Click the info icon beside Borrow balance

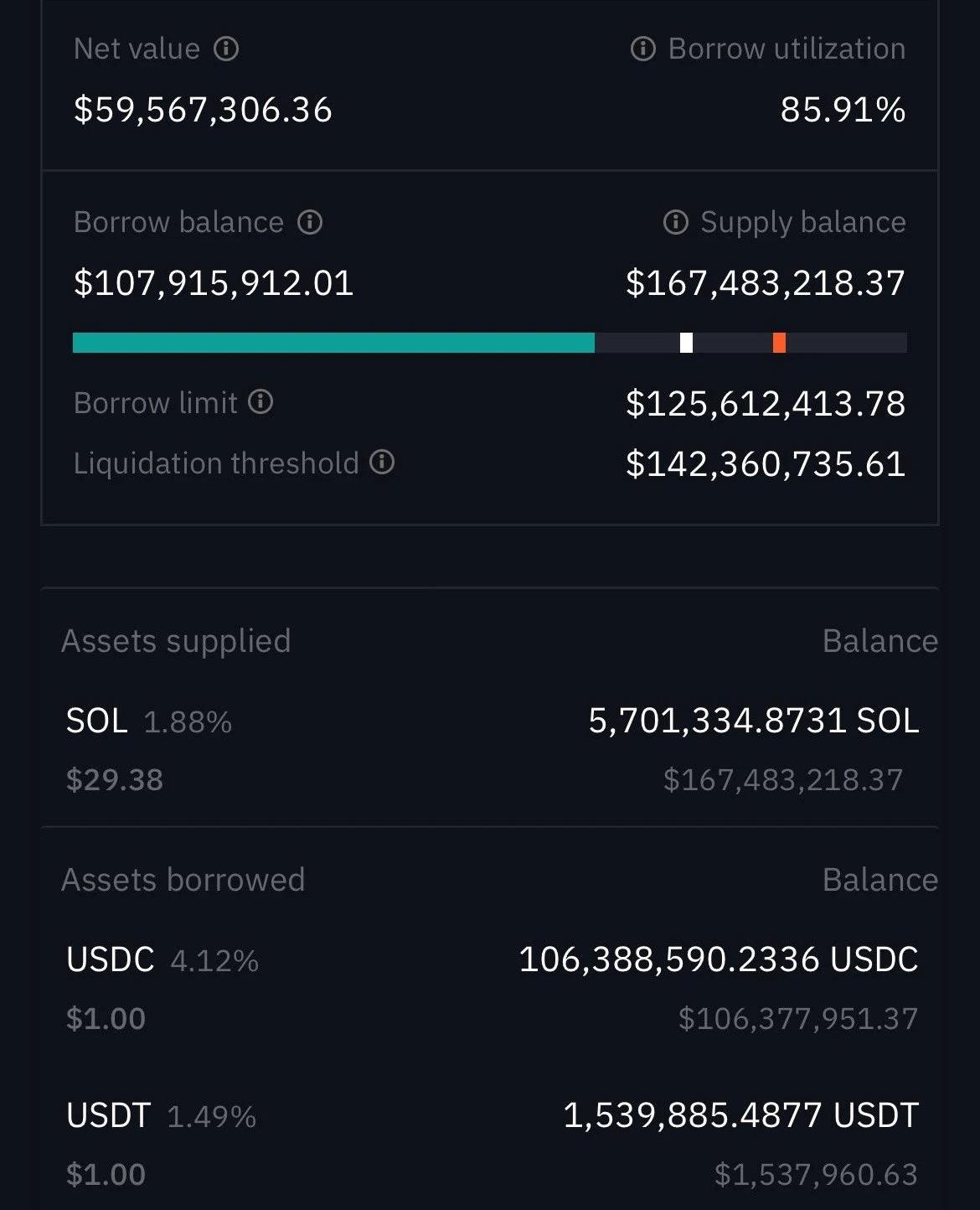[310, 223]
